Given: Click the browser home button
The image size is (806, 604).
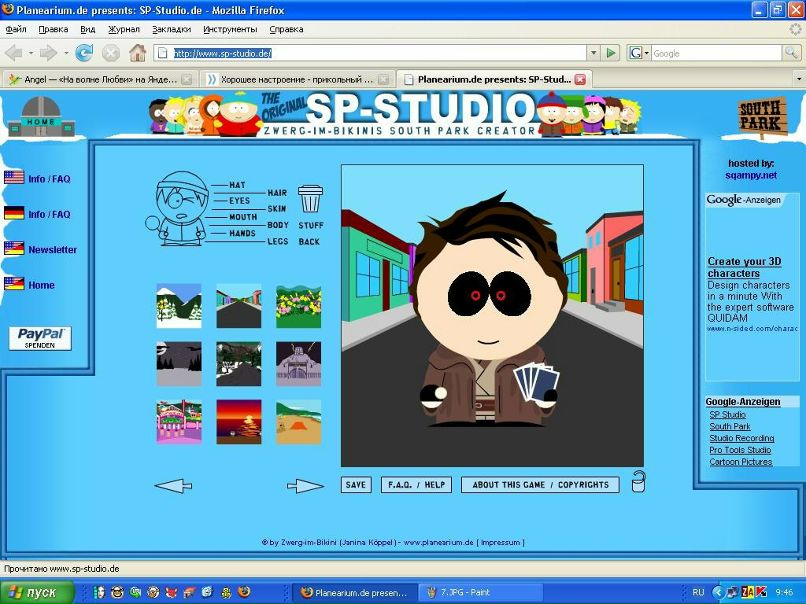Looking at the screenshot, I should 137,53.
